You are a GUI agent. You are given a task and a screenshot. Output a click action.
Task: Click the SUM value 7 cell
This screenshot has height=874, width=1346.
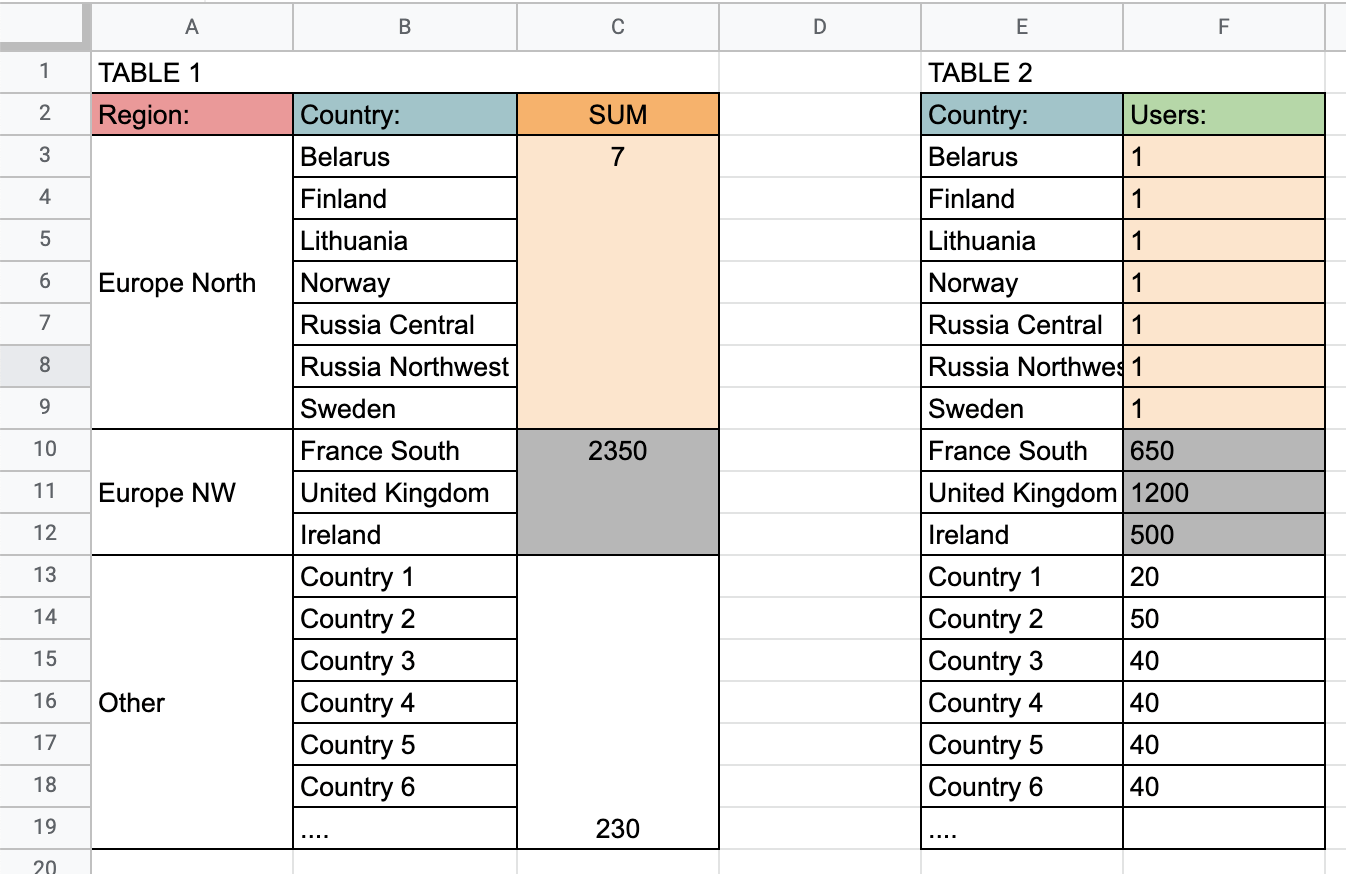[x=618, y=282]
